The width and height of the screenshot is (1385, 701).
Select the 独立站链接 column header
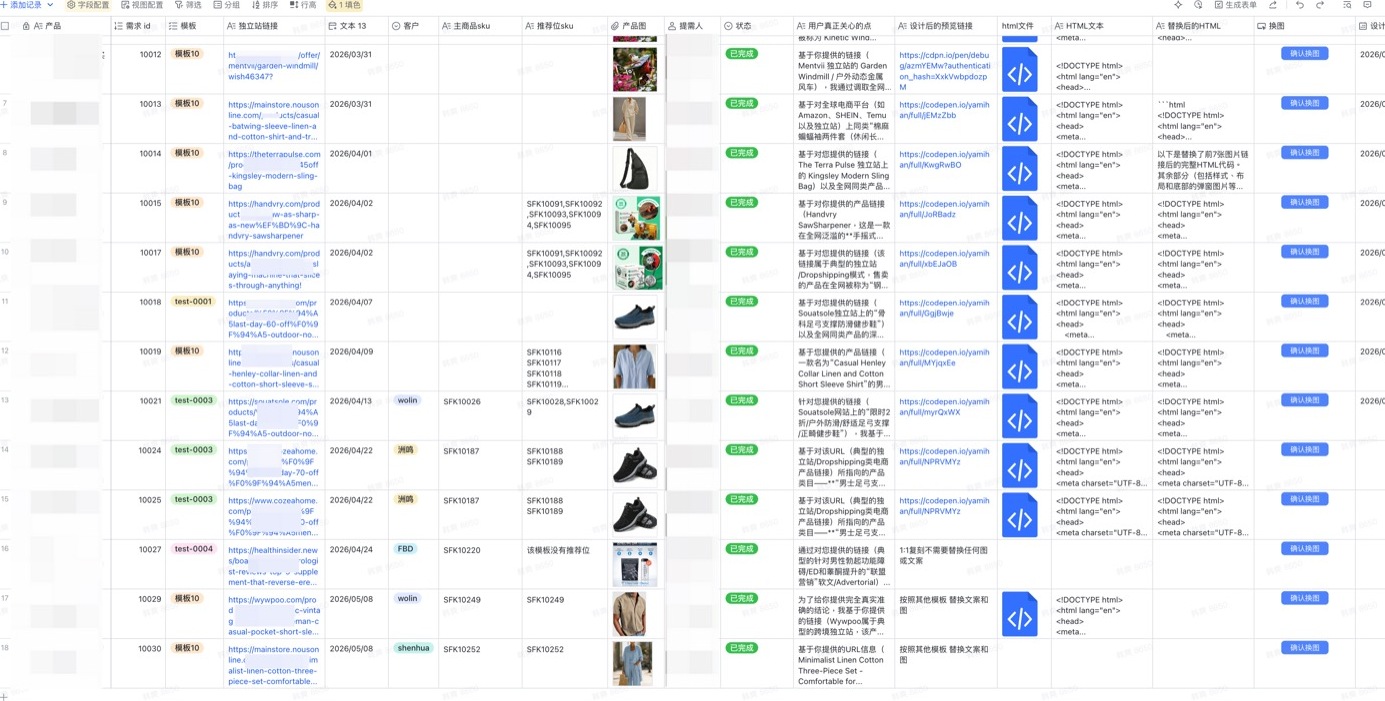click(x=274, y=26)
